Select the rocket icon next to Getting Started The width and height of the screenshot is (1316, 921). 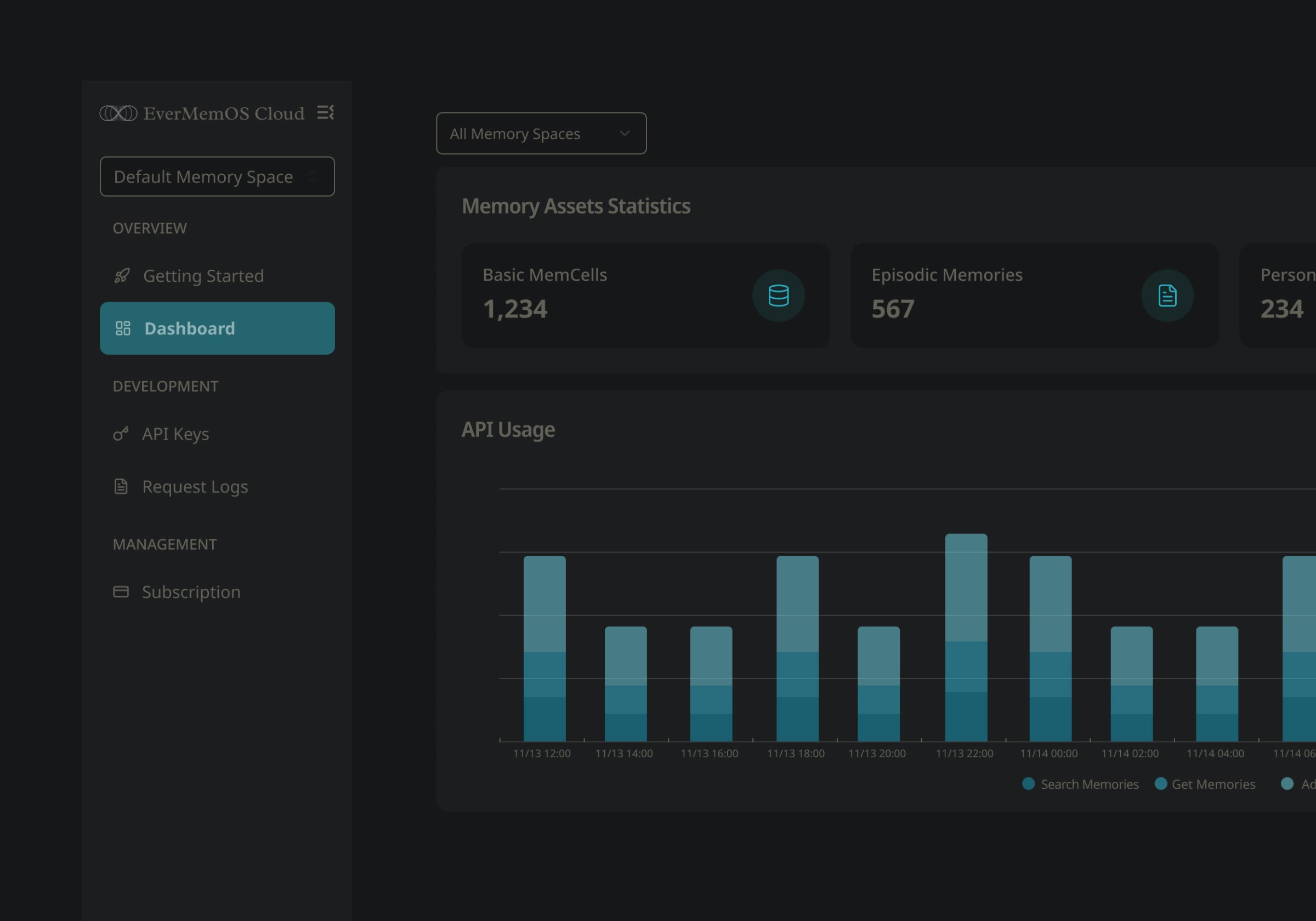pyautogui.click(x=121, y=276)
